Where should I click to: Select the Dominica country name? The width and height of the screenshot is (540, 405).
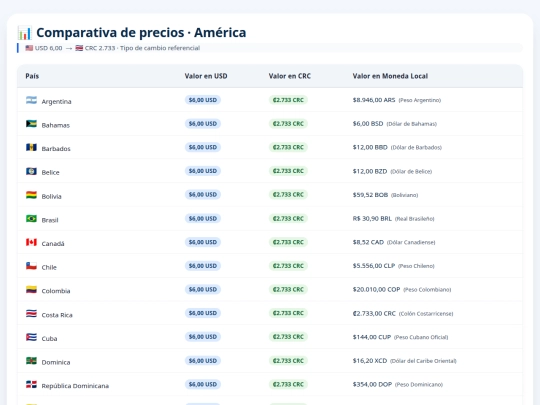click(x=56, y=362)
